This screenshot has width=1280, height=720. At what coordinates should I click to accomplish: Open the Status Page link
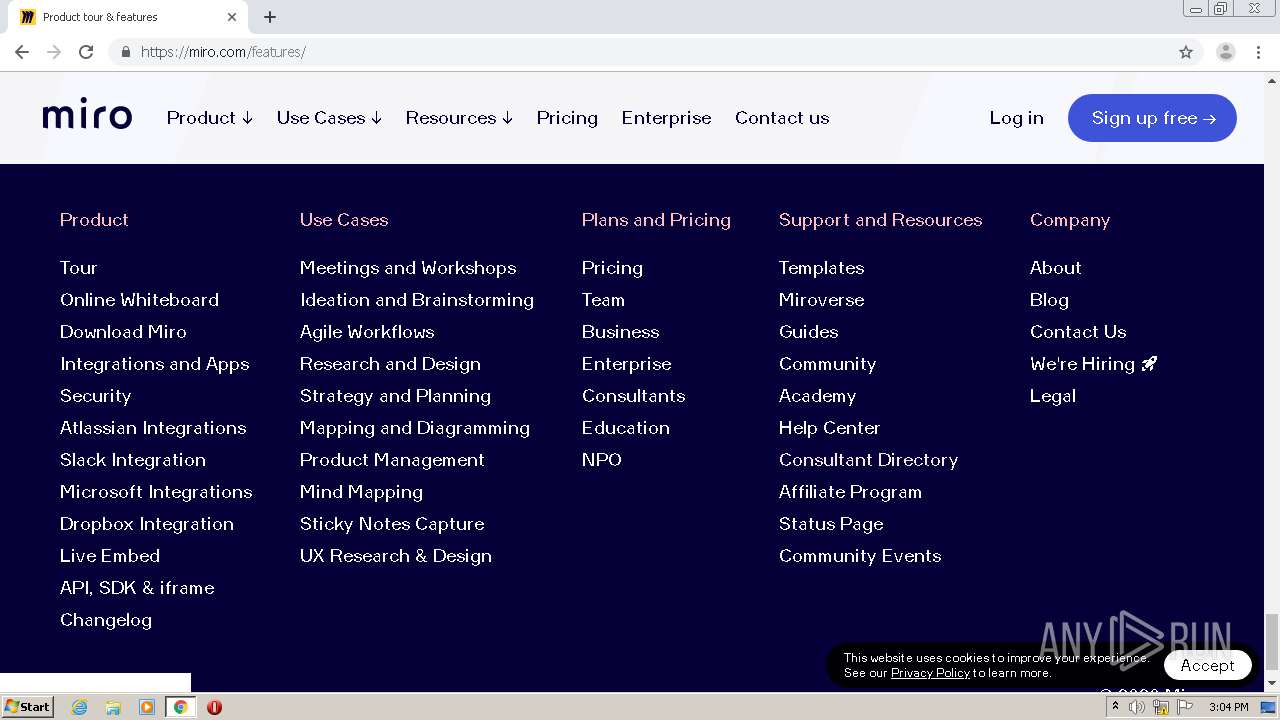click(831, 524)
